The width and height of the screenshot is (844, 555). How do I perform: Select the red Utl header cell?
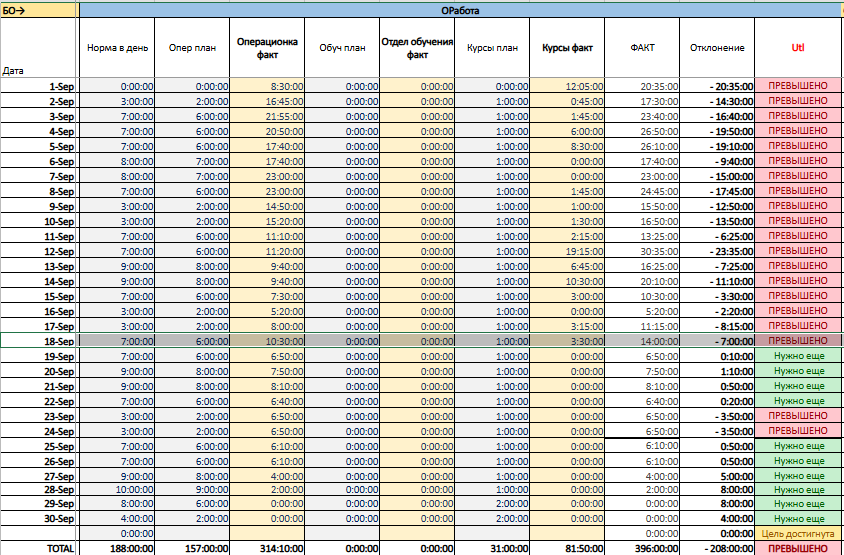click(x=799, y=48)
